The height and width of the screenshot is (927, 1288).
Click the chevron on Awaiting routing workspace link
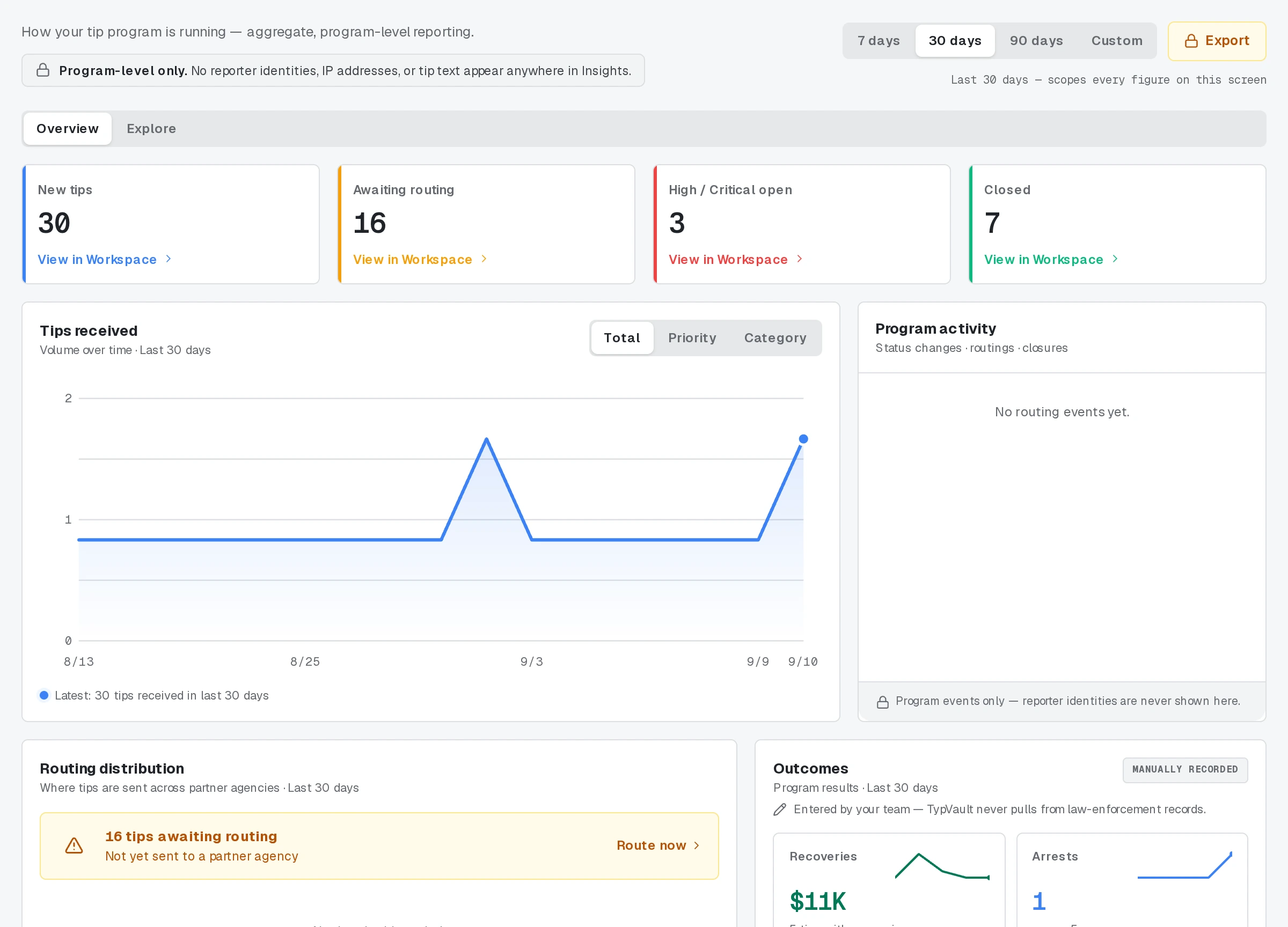tap(484, 259)
